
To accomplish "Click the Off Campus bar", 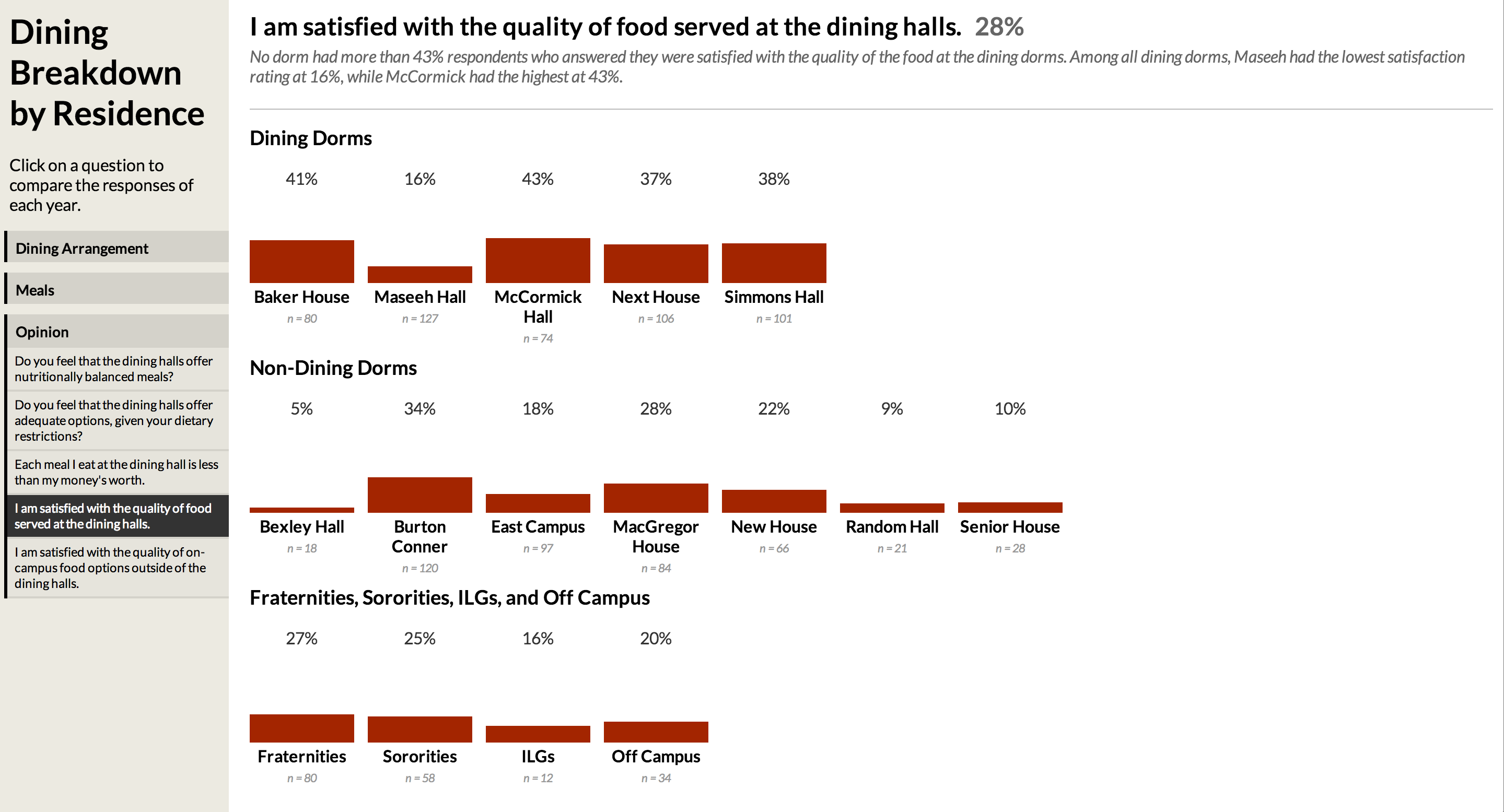I will point(656,732).
